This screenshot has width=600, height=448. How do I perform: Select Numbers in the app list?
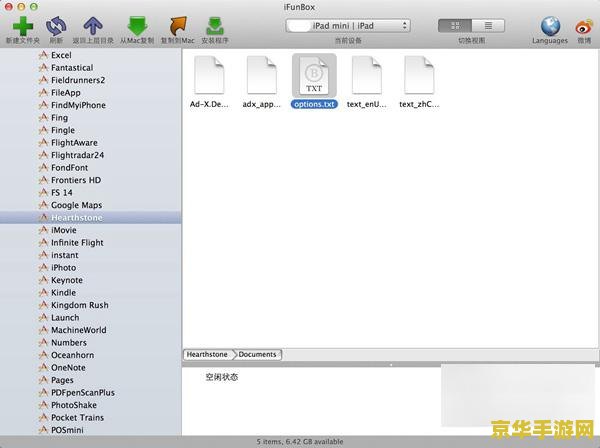(x=69, y=343)
